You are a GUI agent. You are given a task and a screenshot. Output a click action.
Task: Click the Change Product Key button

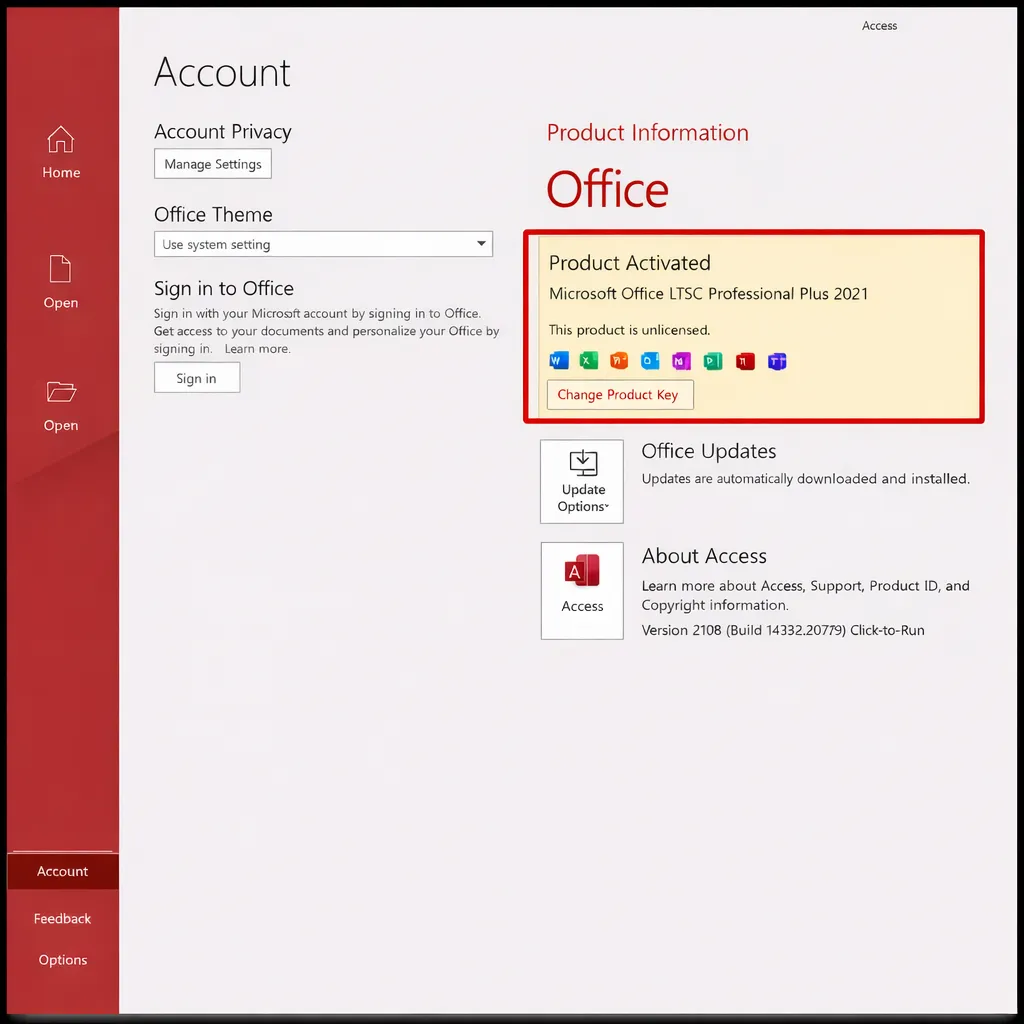pyautogui.click(x=619, y=394)
